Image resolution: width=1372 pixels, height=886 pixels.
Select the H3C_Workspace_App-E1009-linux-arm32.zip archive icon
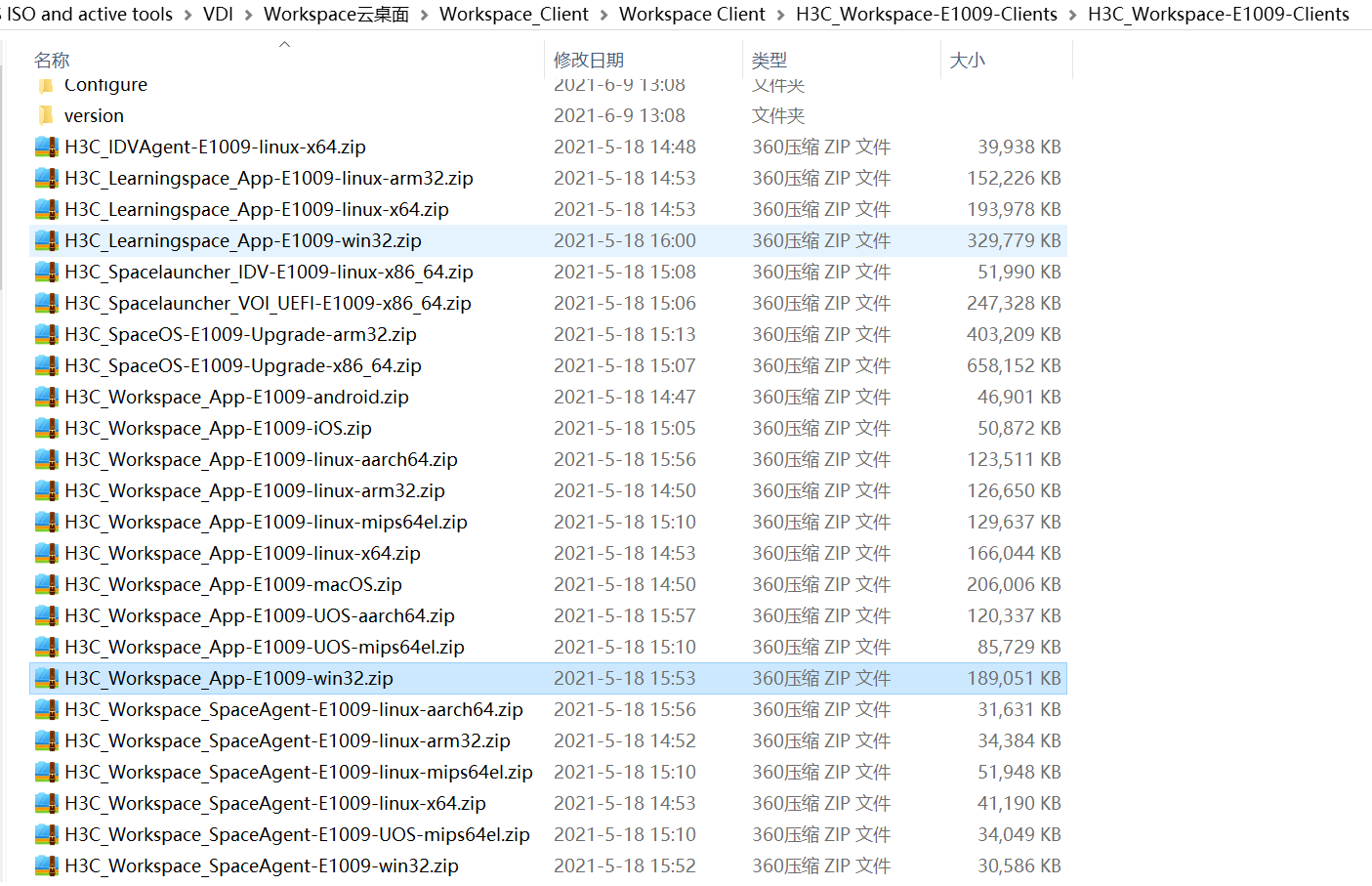46,490
